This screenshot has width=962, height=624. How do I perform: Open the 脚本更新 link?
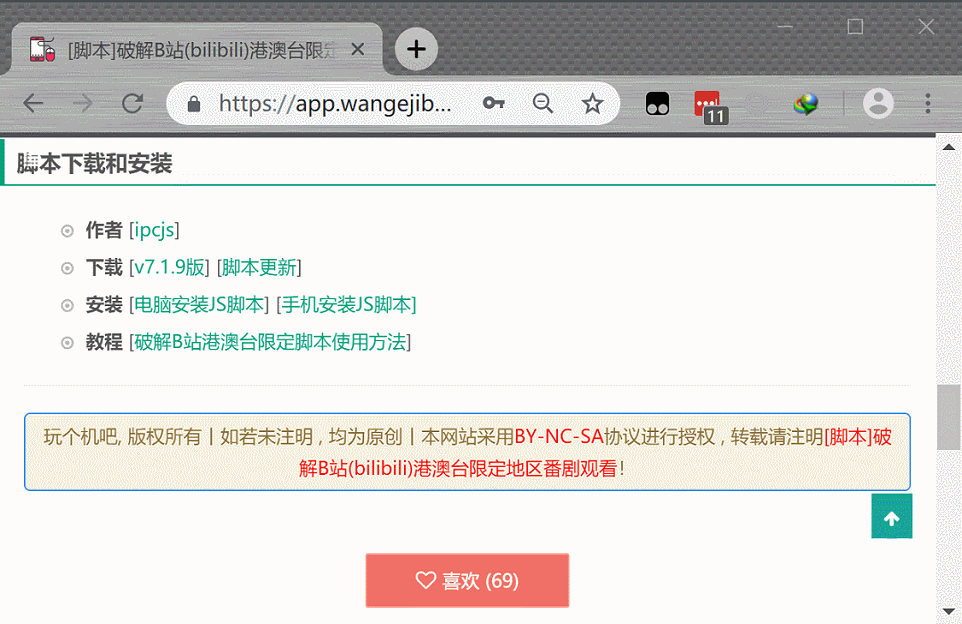259,268
